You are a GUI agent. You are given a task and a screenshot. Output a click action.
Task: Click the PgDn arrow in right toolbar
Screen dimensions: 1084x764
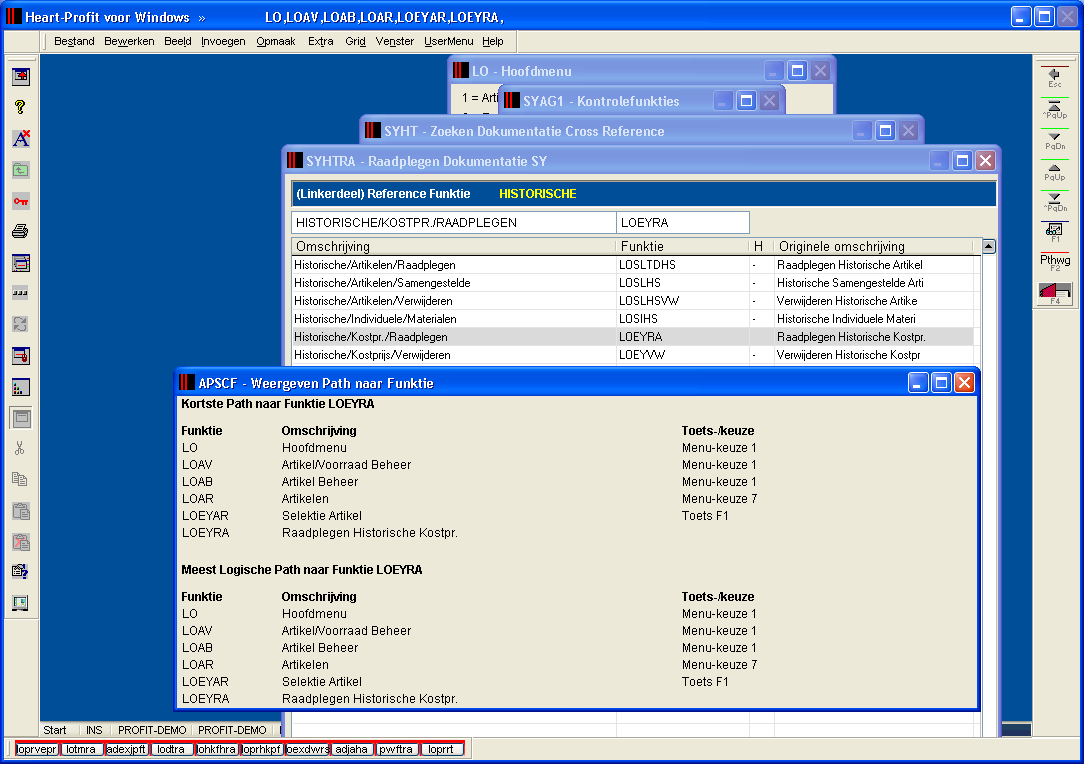pos(1054,140)
